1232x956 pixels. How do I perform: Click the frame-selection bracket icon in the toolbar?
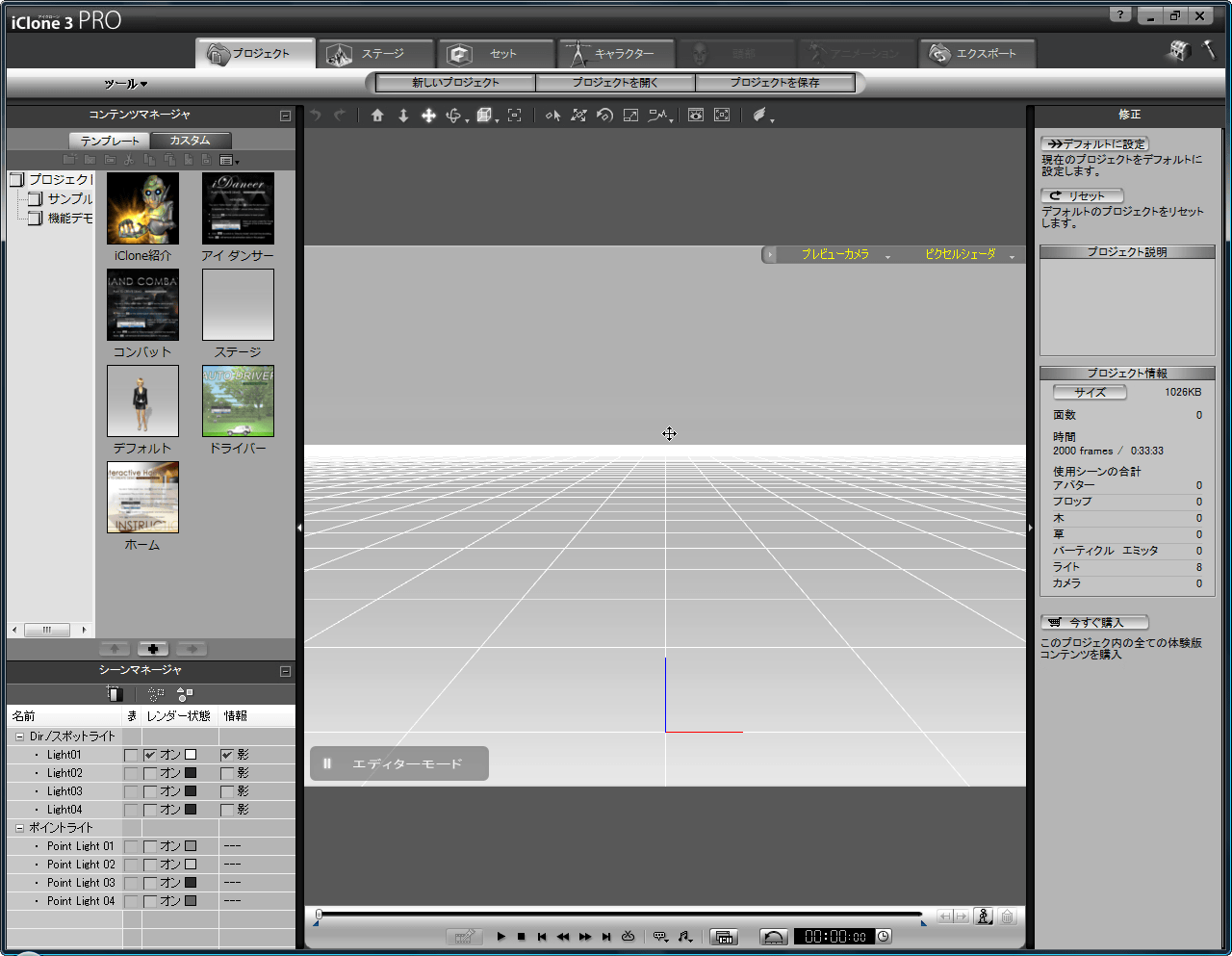click(x=515, y=115)
